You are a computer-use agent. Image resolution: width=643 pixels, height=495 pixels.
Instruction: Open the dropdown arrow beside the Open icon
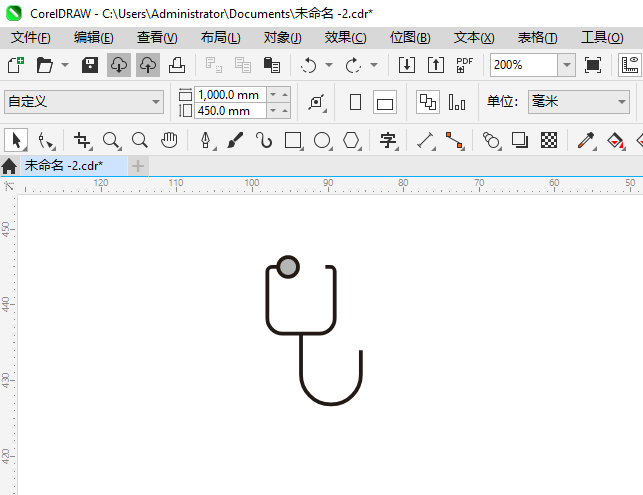[65, 65]
